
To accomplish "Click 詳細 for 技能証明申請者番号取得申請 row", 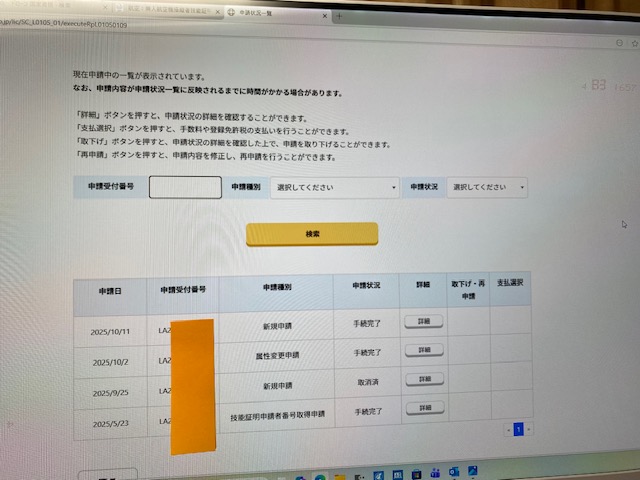I will (x=424, y=408).
